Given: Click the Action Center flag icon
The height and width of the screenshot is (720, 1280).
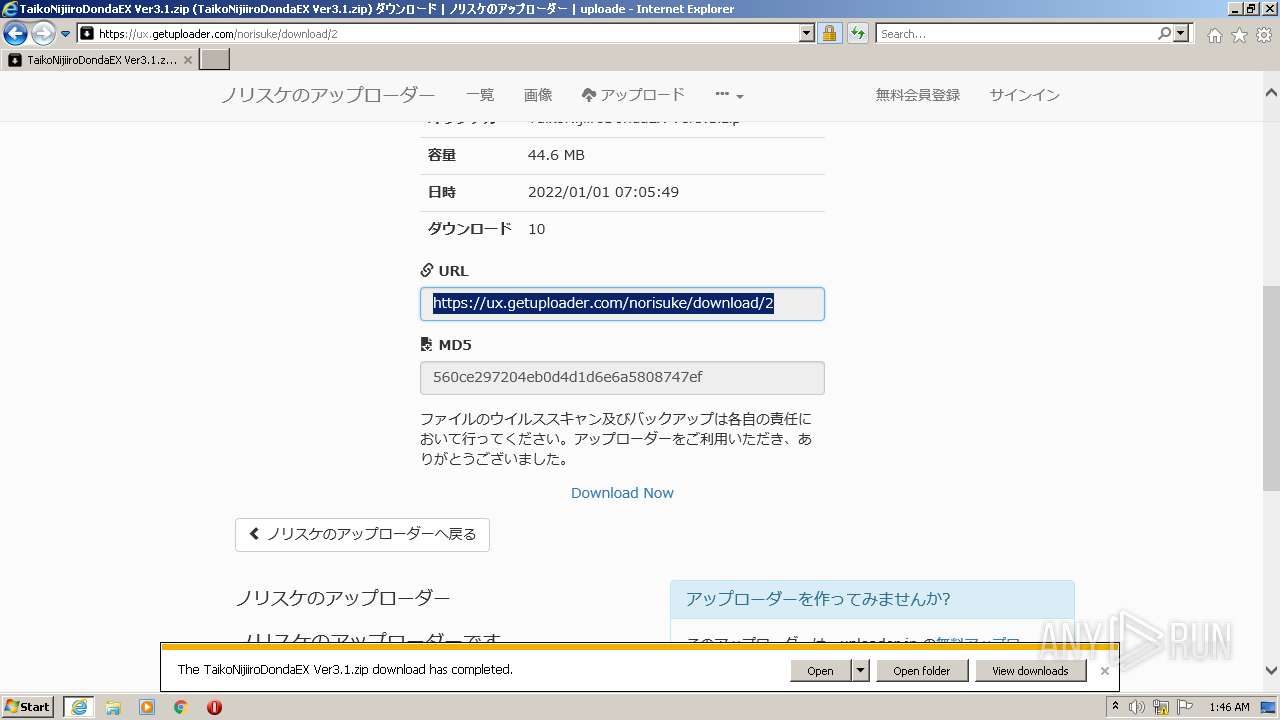Looking at the screenshot, I should point(1183,707).
